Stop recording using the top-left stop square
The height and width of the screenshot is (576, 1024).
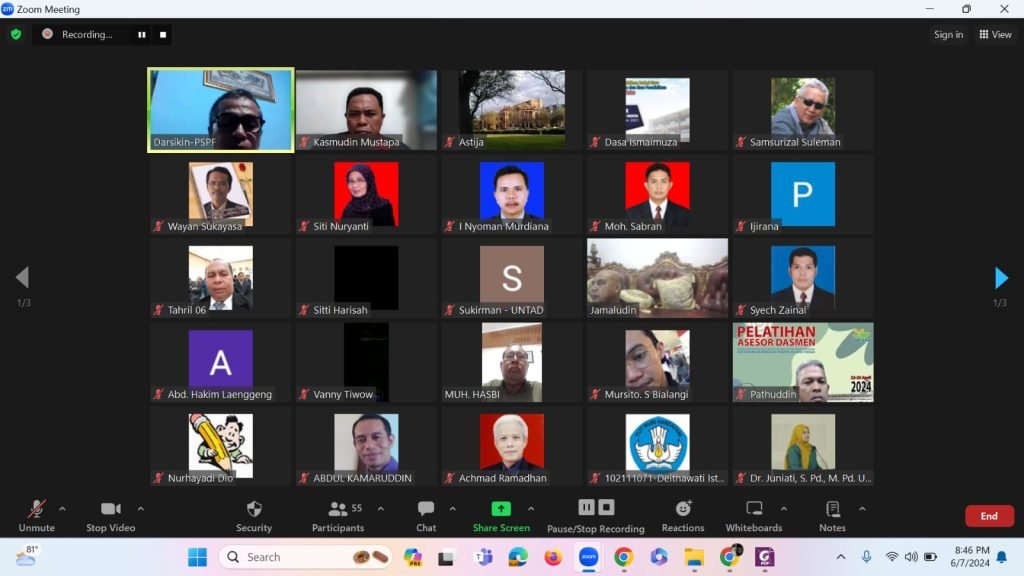163,34
